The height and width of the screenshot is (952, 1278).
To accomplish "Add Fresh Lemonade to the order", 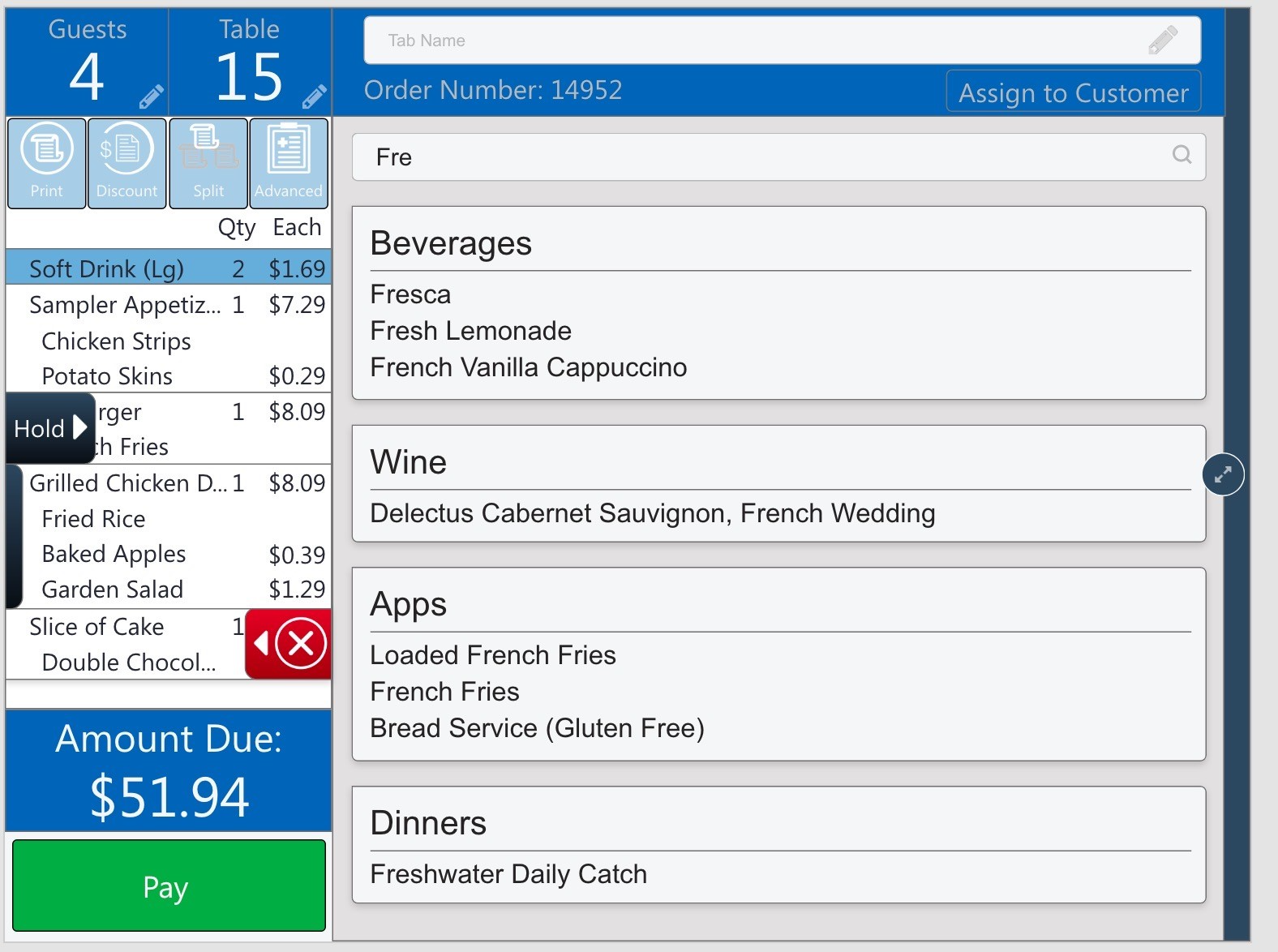I will [x=470, y=331].
